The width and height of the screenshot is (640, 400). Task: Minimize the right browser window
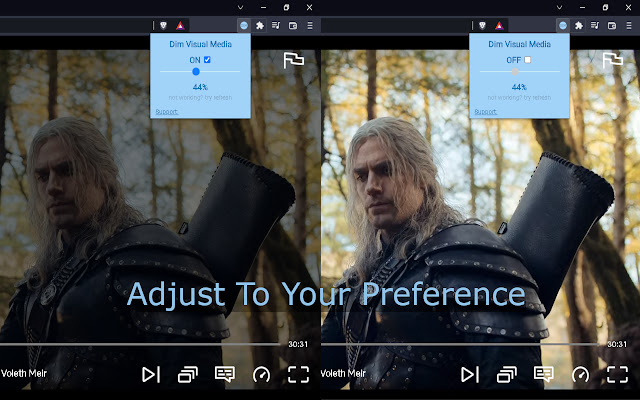click(x=582, y=7)
